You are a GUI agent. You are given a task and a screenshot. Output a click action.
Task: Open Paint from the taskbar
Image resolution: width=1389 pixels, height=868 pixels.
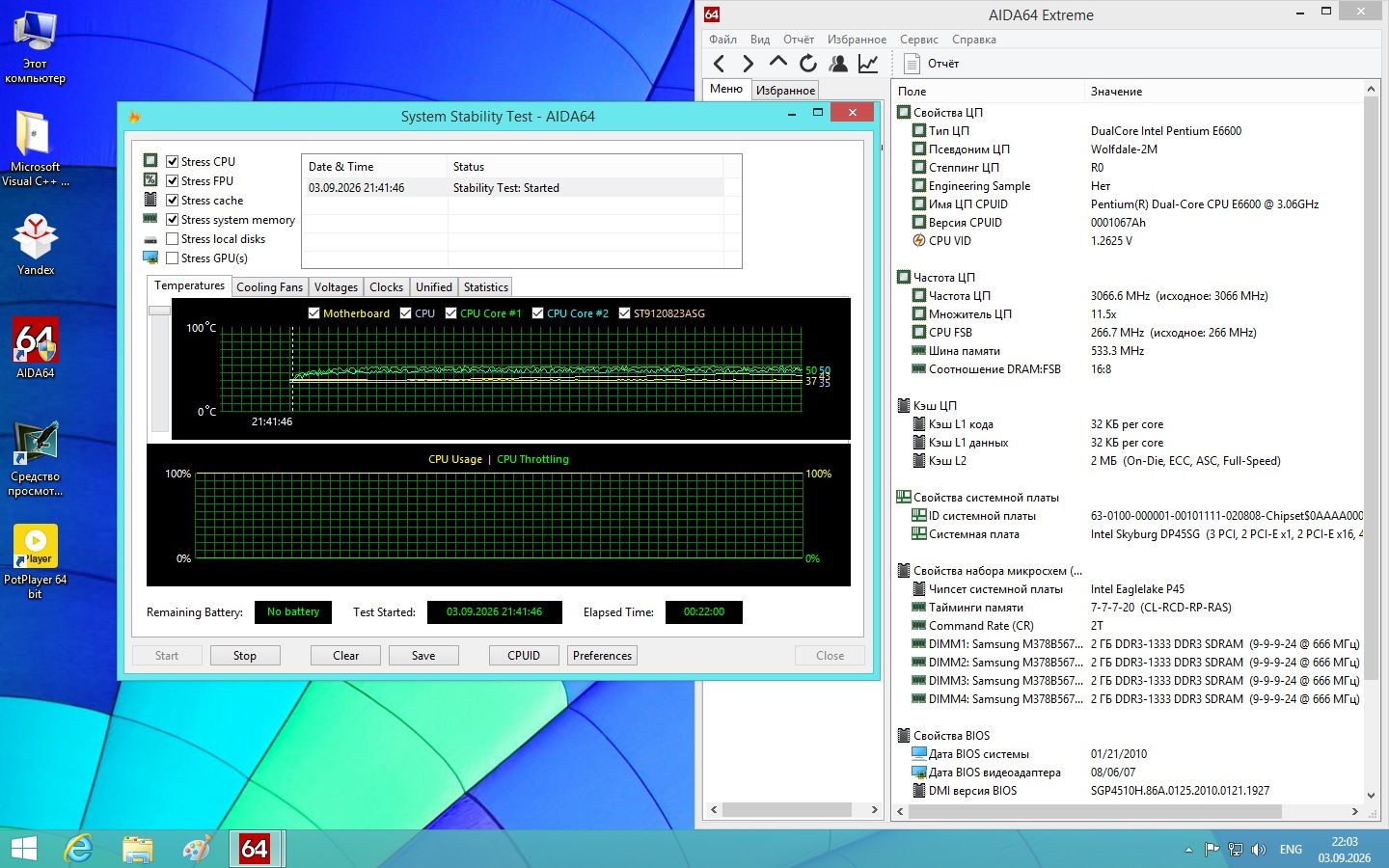[197, 849]
